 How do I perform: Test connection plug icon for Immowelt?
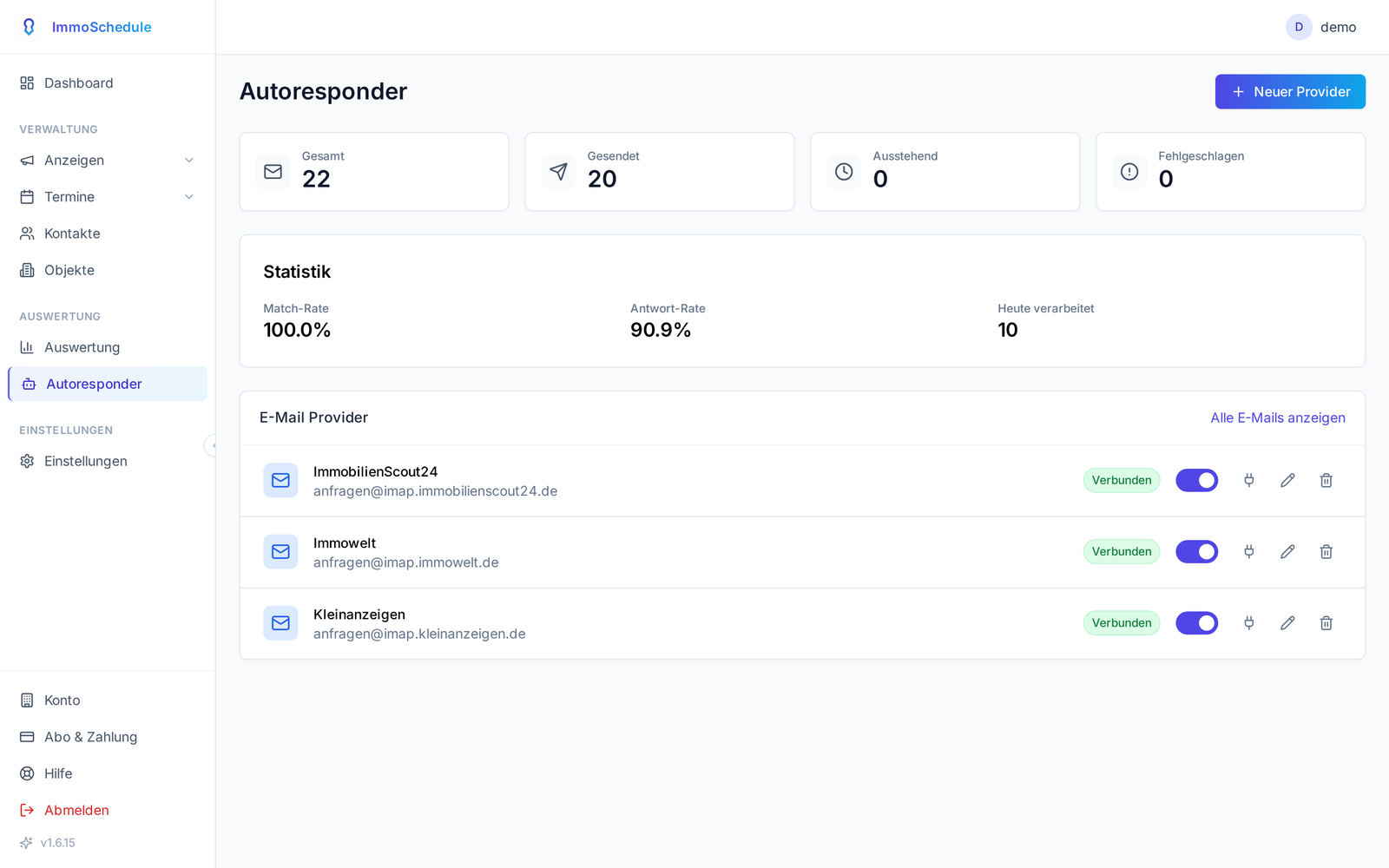(x=1249, y=551)
